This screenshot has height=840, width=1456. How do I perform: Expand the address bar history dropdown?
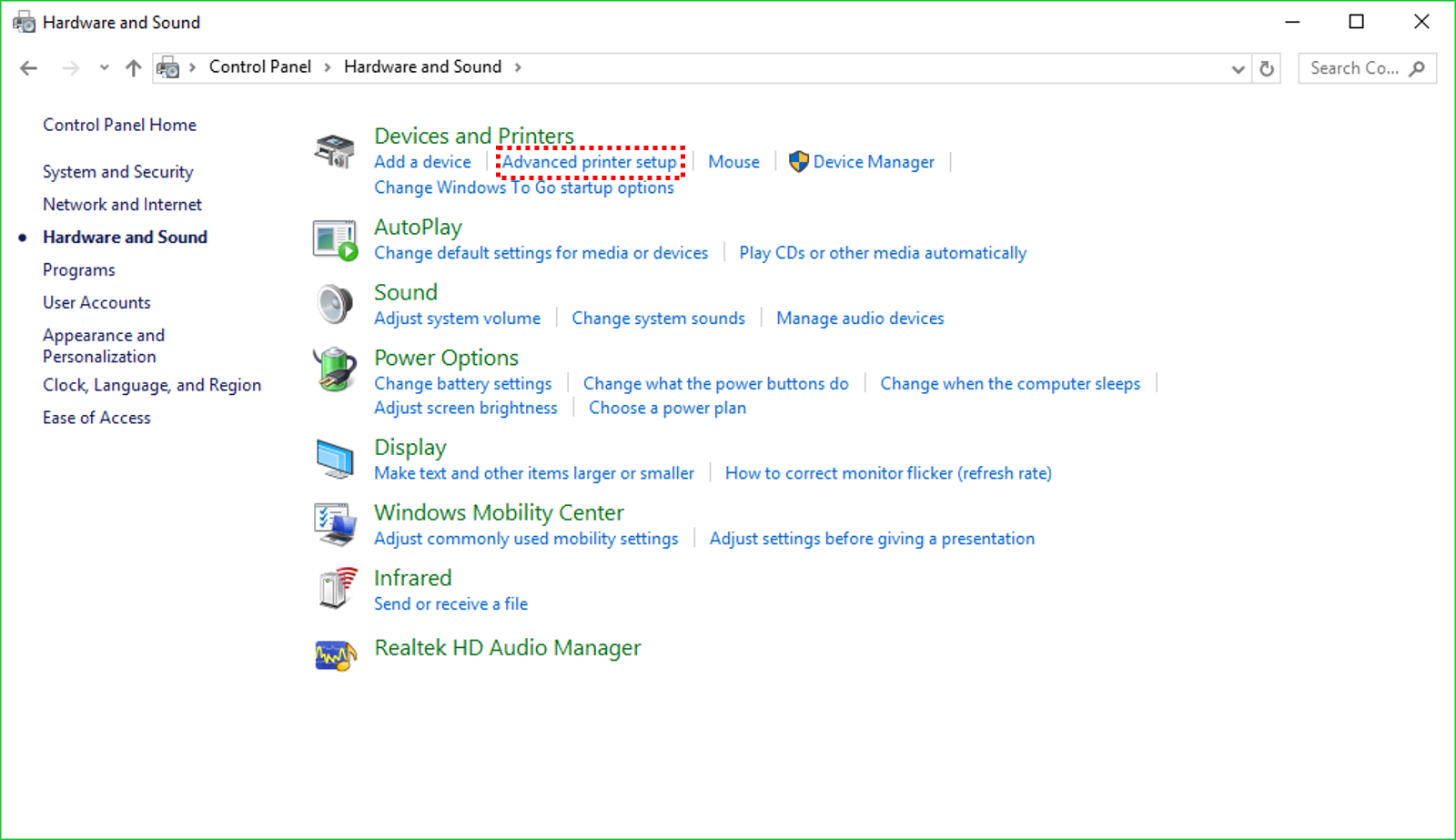click(x=1238, y=69)
